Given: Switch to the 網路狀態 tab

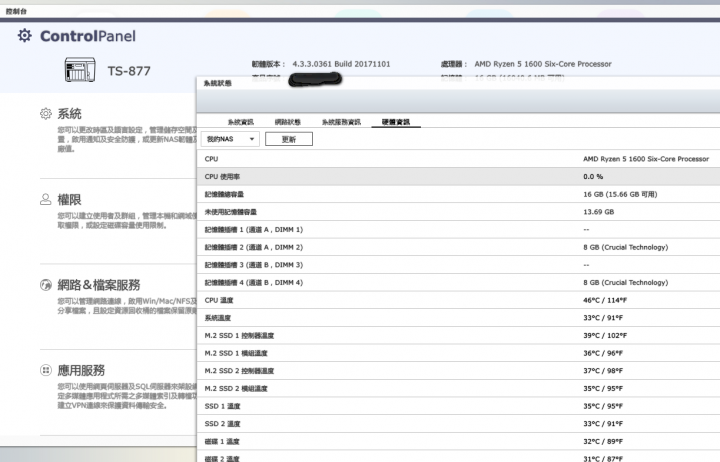Looking at the screenshot, I should (287, 122).
